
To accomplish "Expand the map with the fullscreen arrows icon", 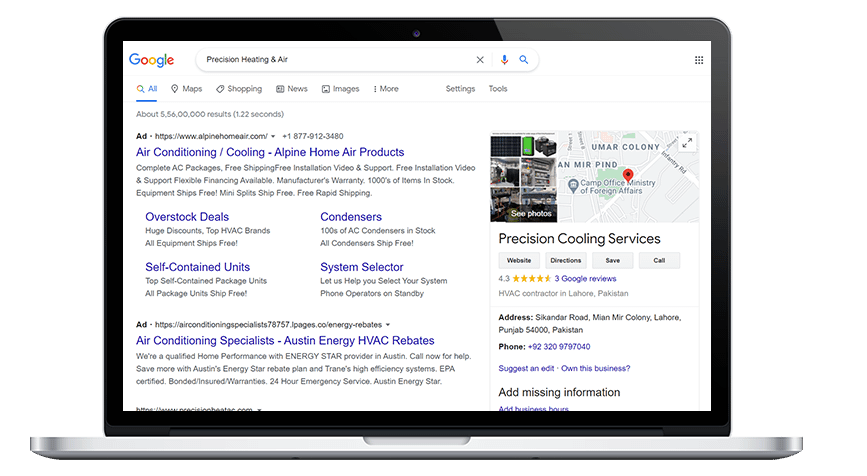I will click(687, 143).
